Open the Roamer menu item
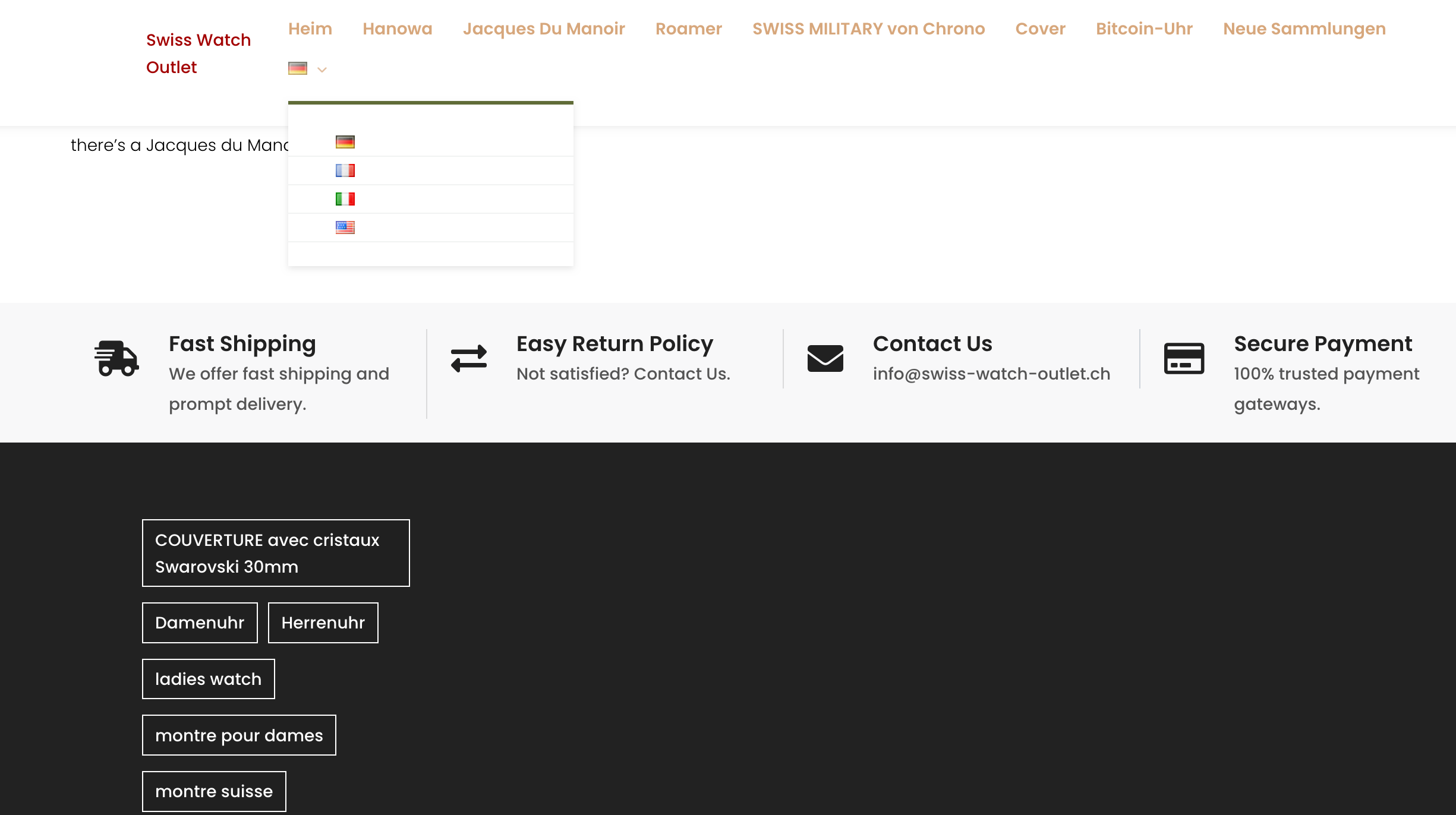Viewport: 1456px width, 815px height. coord(689,29)
